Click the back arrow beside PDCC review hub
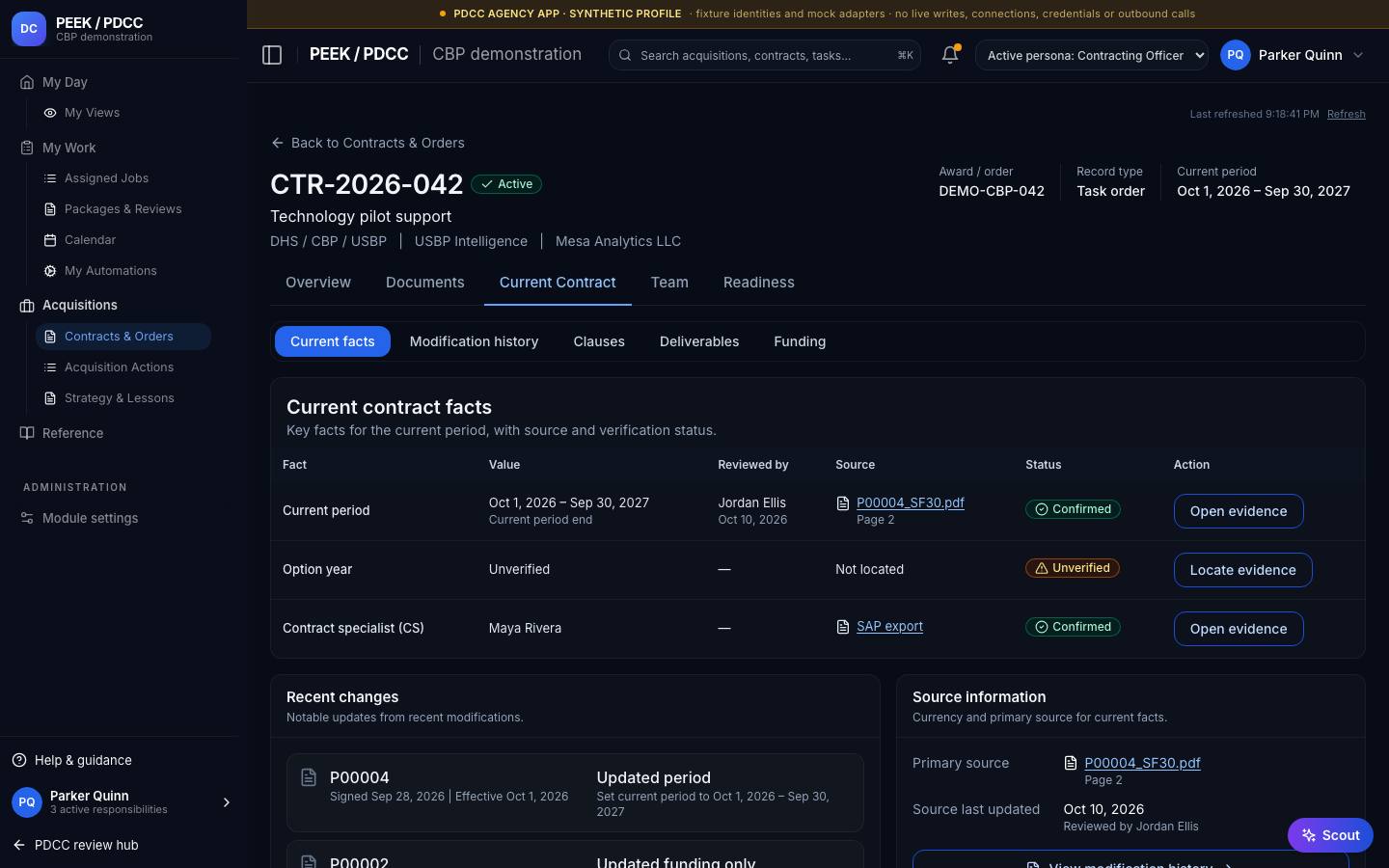The height and width of the screenshot is (868, 1389). (x=19, y=845)
